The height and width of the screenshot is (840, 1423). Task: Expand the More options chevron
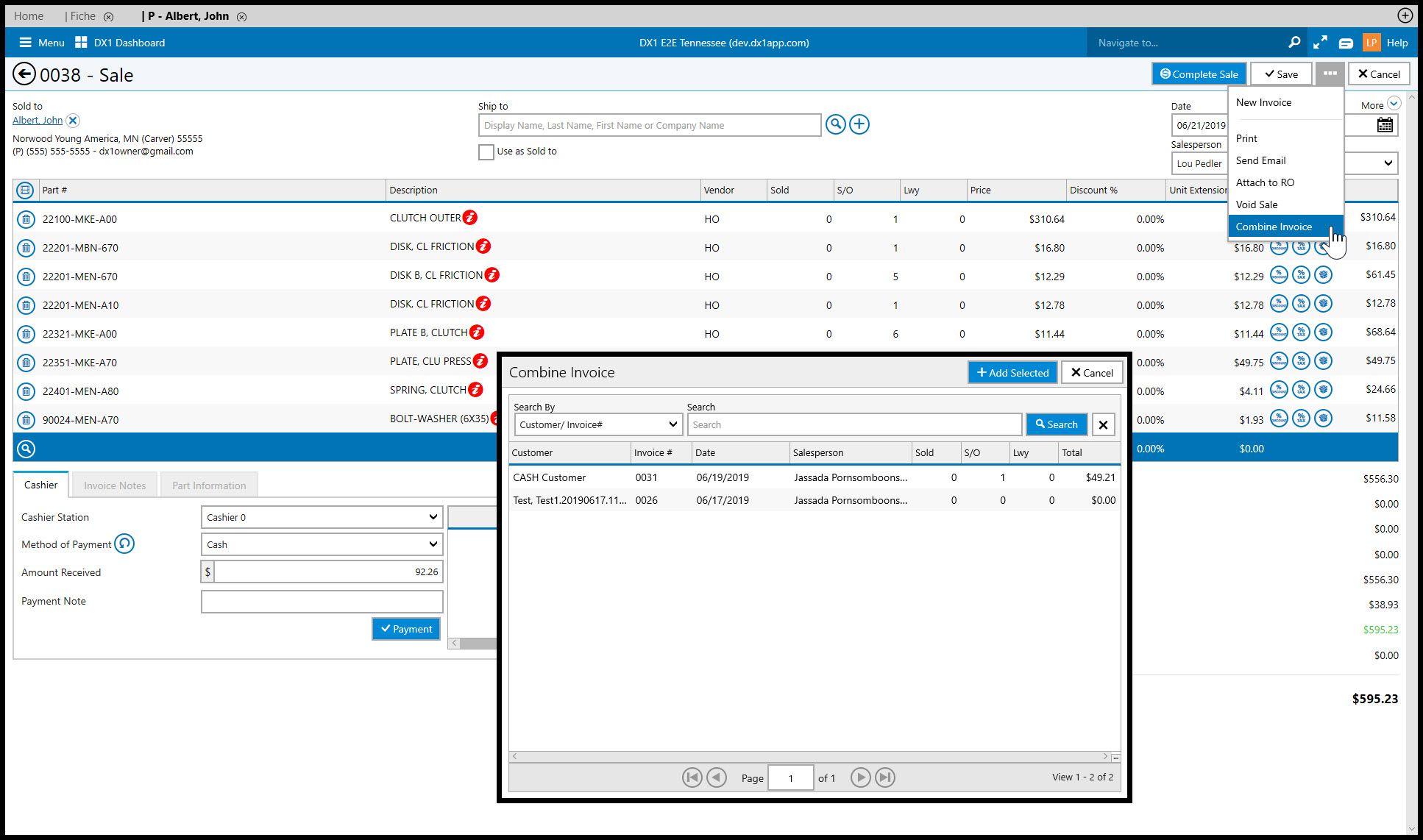[1394, 104]
